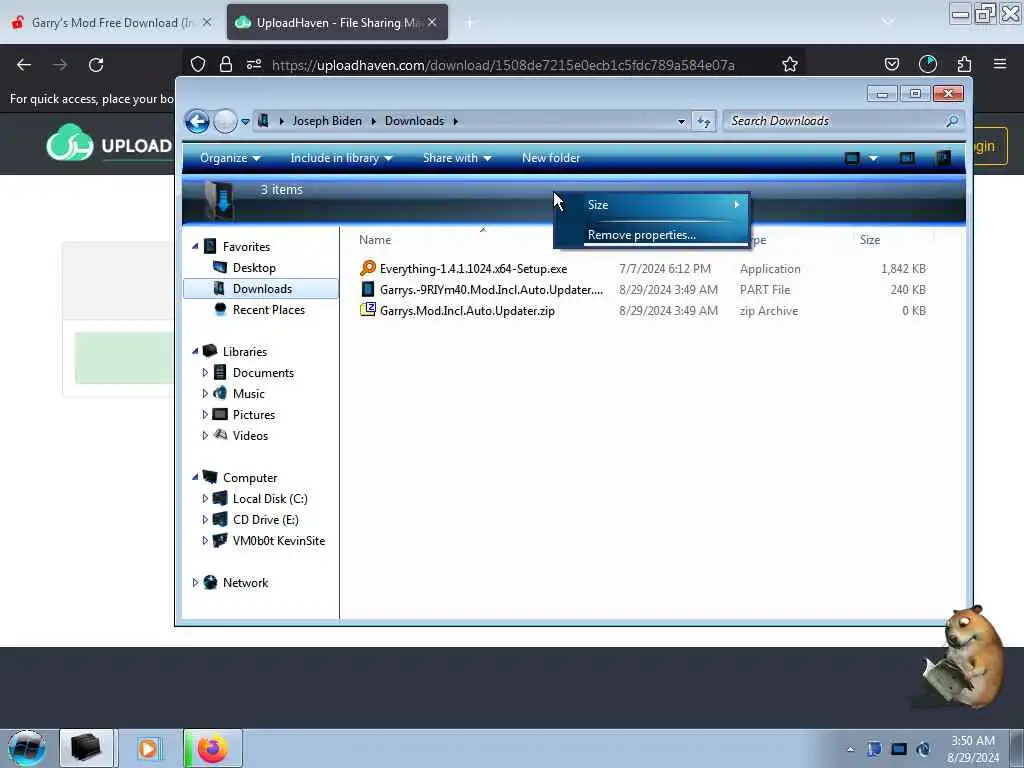This screenshot has width=1024, height=768.
Task: Click the zip archive file icon
Action: pos(368,310)
